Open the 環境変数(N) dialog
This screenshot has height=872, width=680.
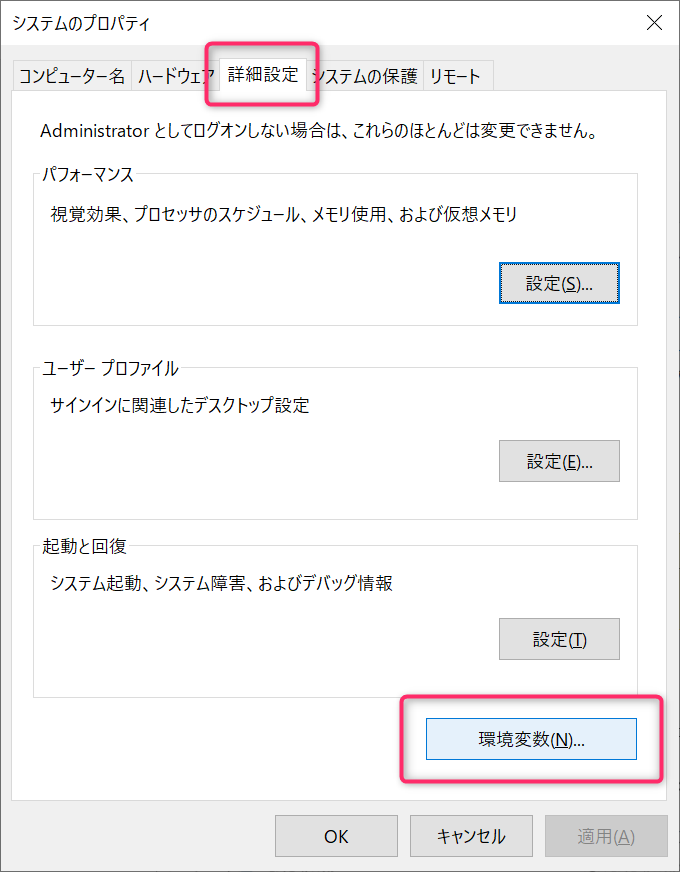531,739
